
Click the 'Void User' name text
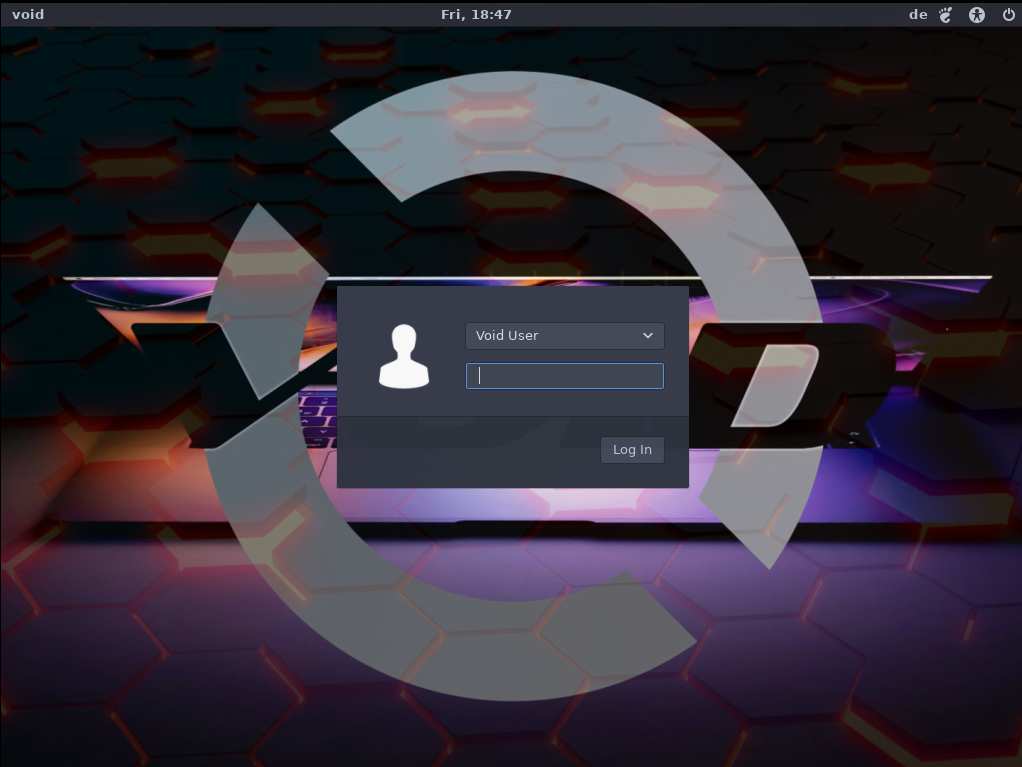pyautogui.click(x=507, y=336)
